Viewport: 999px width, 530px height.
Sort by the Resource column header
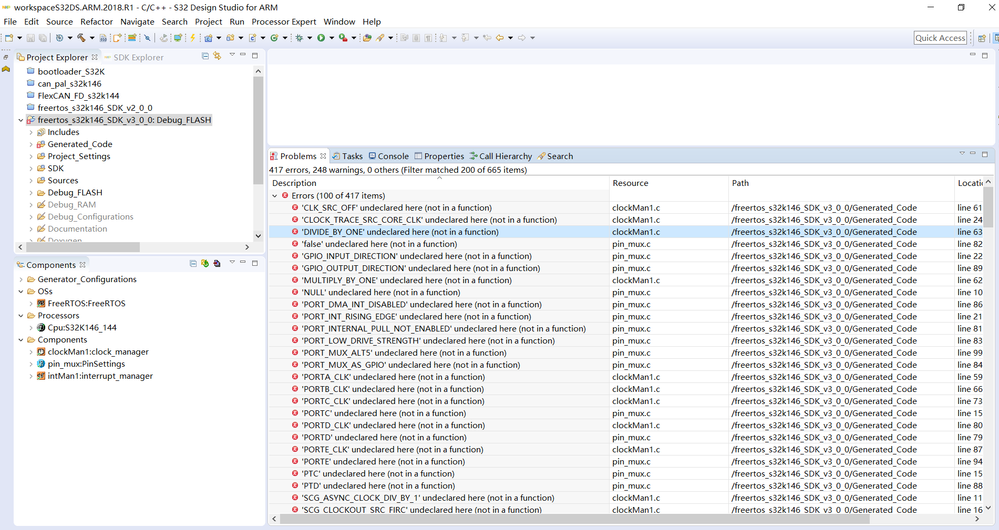(x=669, y=183)
